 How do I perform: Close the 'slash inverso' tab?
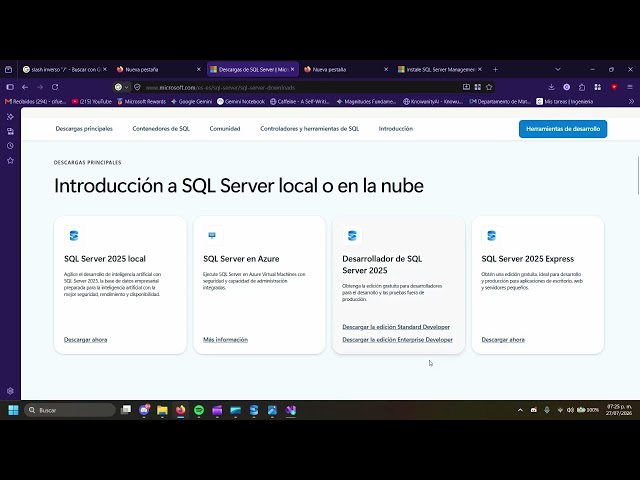click(x=105, y=69)
